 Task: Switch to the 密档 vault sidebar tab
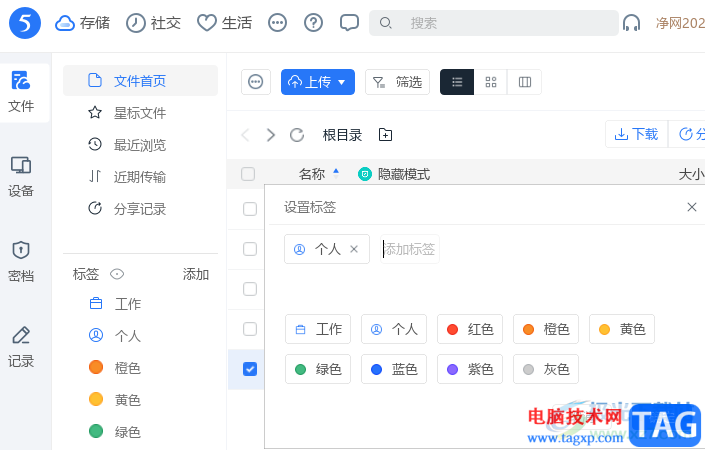click(x=21, y=262)
